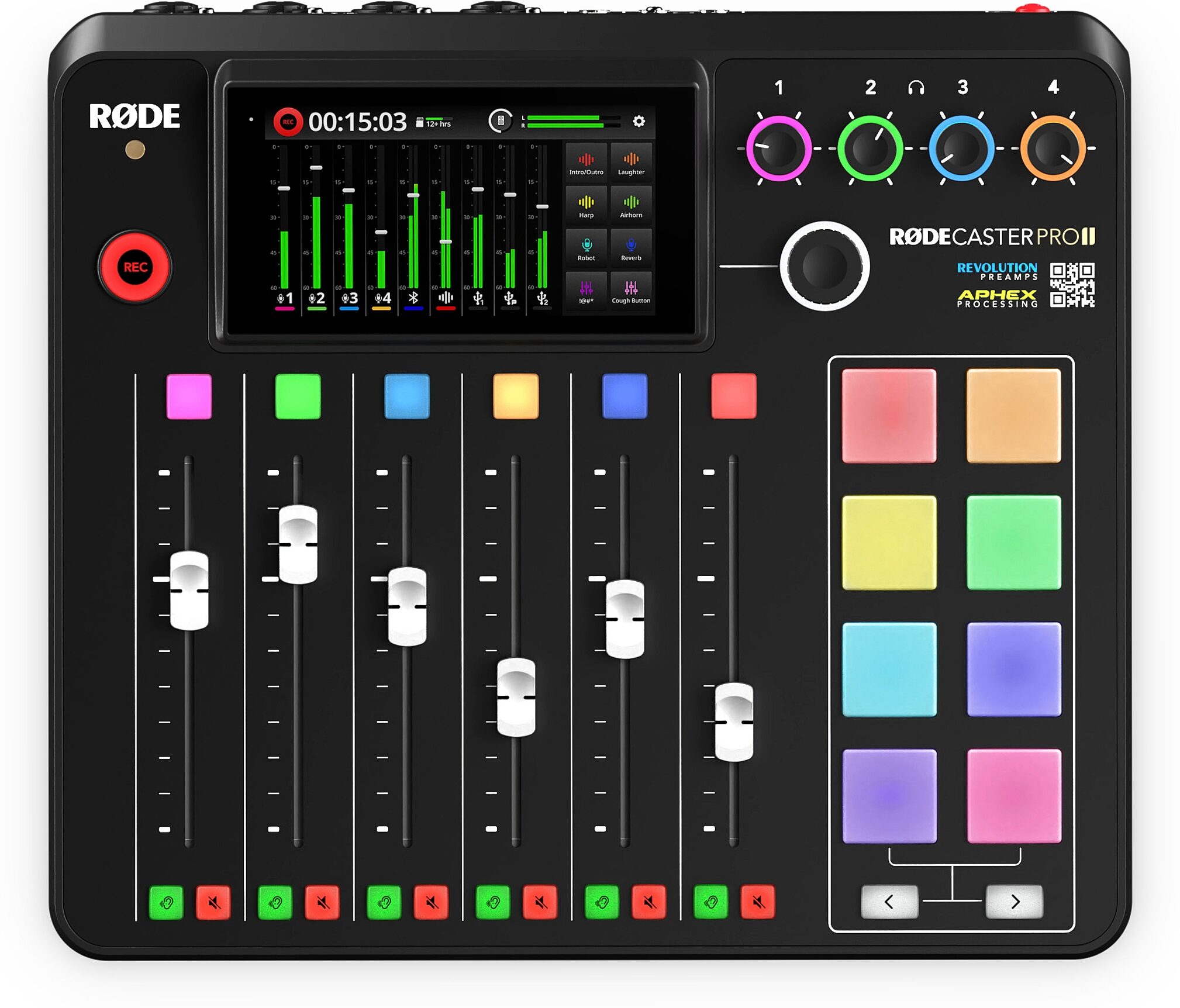Viewport: 1180px width, 1008px height.
Task: Hit the large green SMART pad
Action: pos(1014,543)
